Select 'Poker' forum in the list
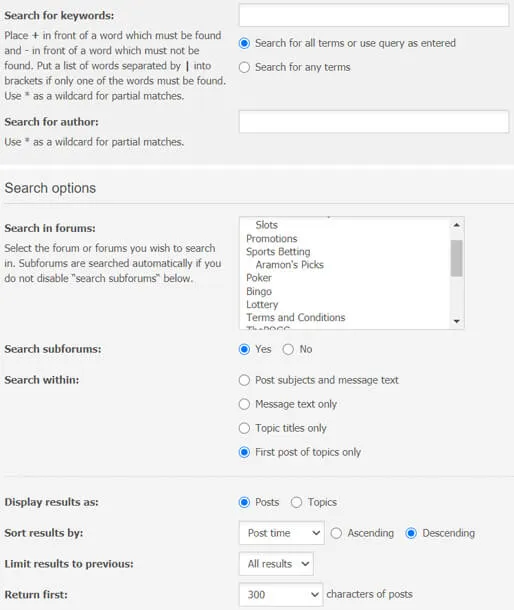The width and height of the screenshot is (514, 610). pos(259,278)
